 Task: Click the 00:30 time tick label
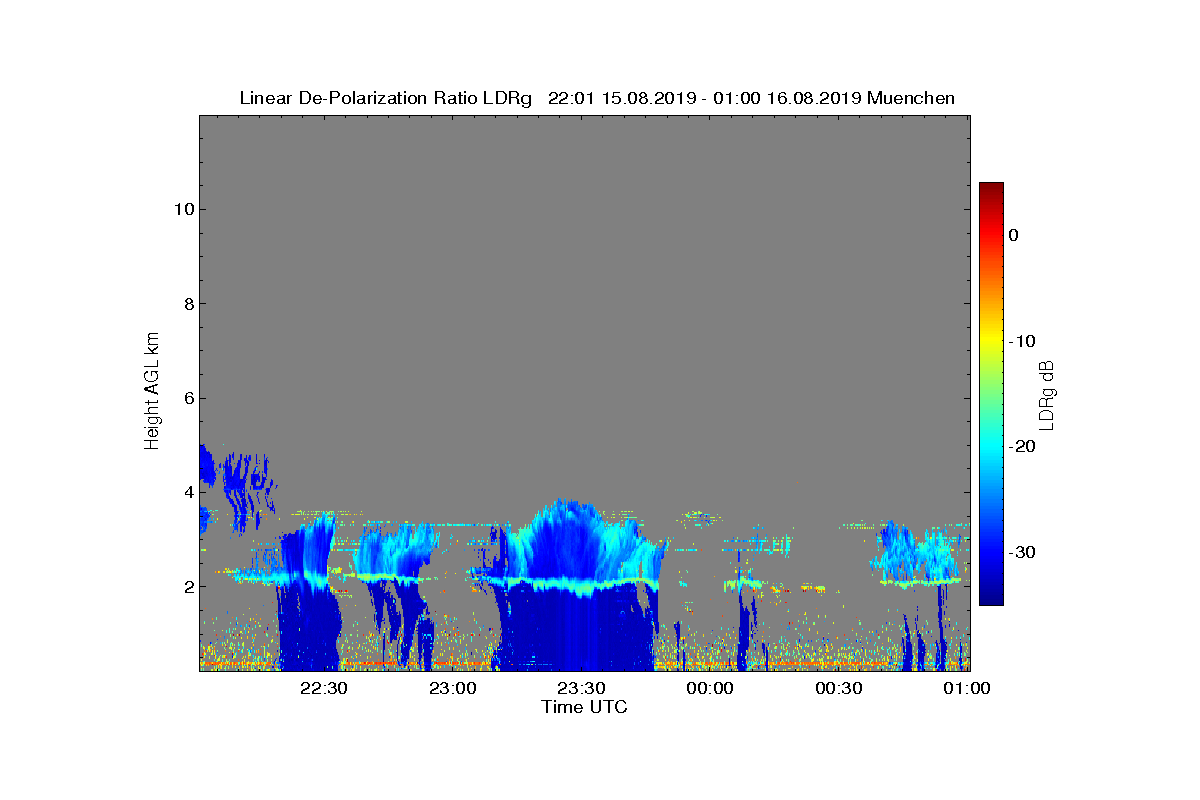pos(839,688)
